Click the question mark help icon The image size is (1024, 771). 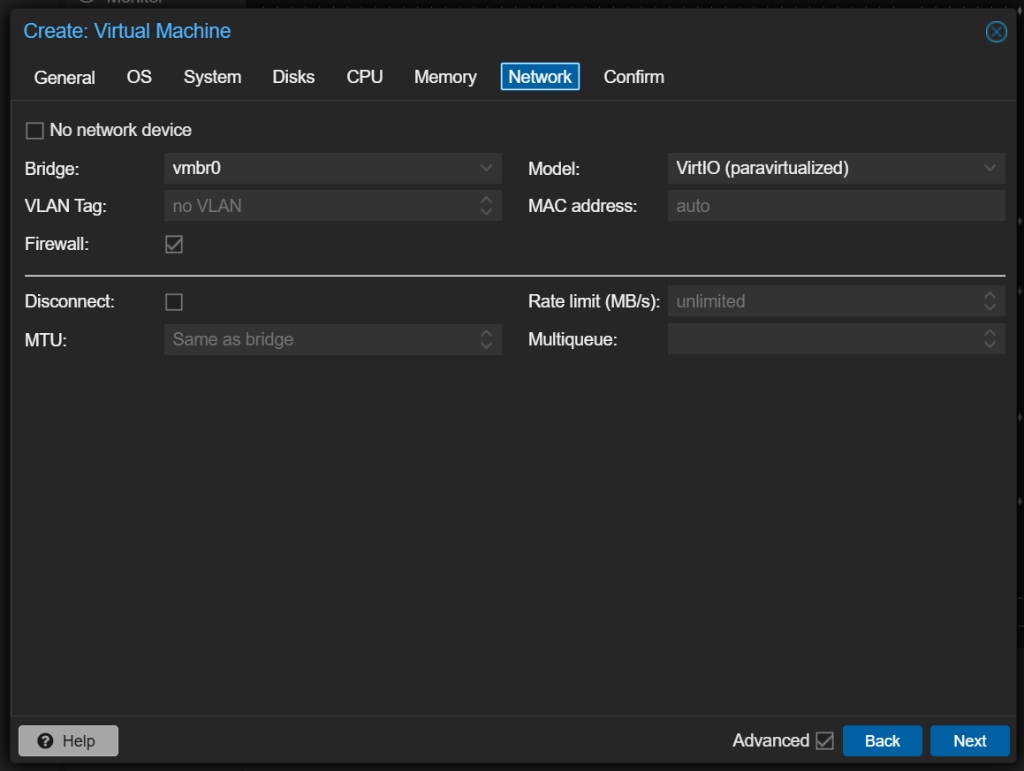(x=45, y=741)
